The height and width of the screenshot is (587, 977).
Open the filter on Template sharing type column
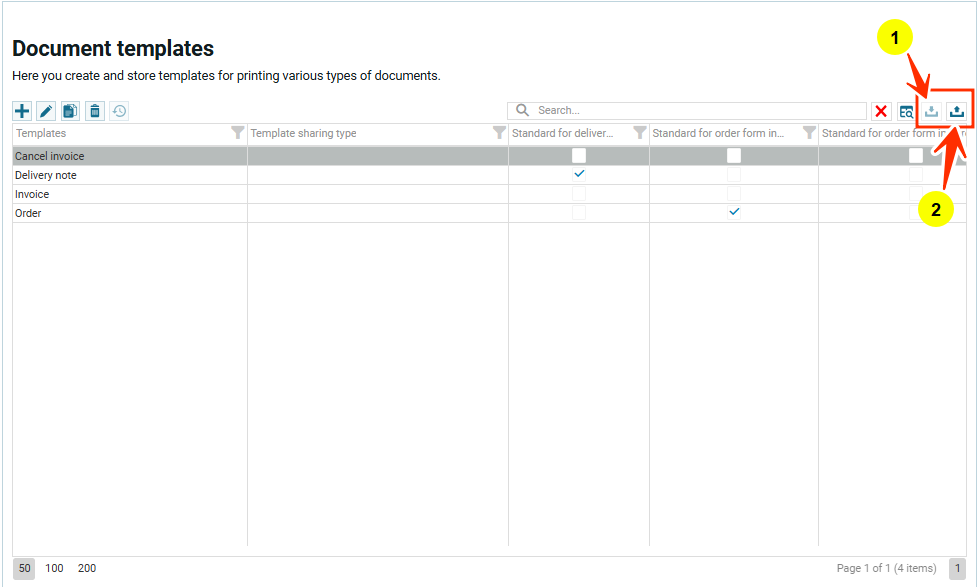click(x=499, y=133)
